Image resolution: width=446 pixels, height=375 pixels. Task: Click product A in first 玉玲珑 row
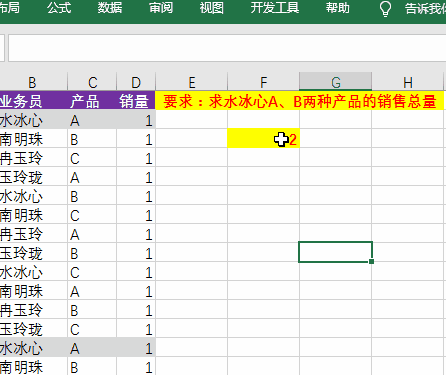click(92, 177)
